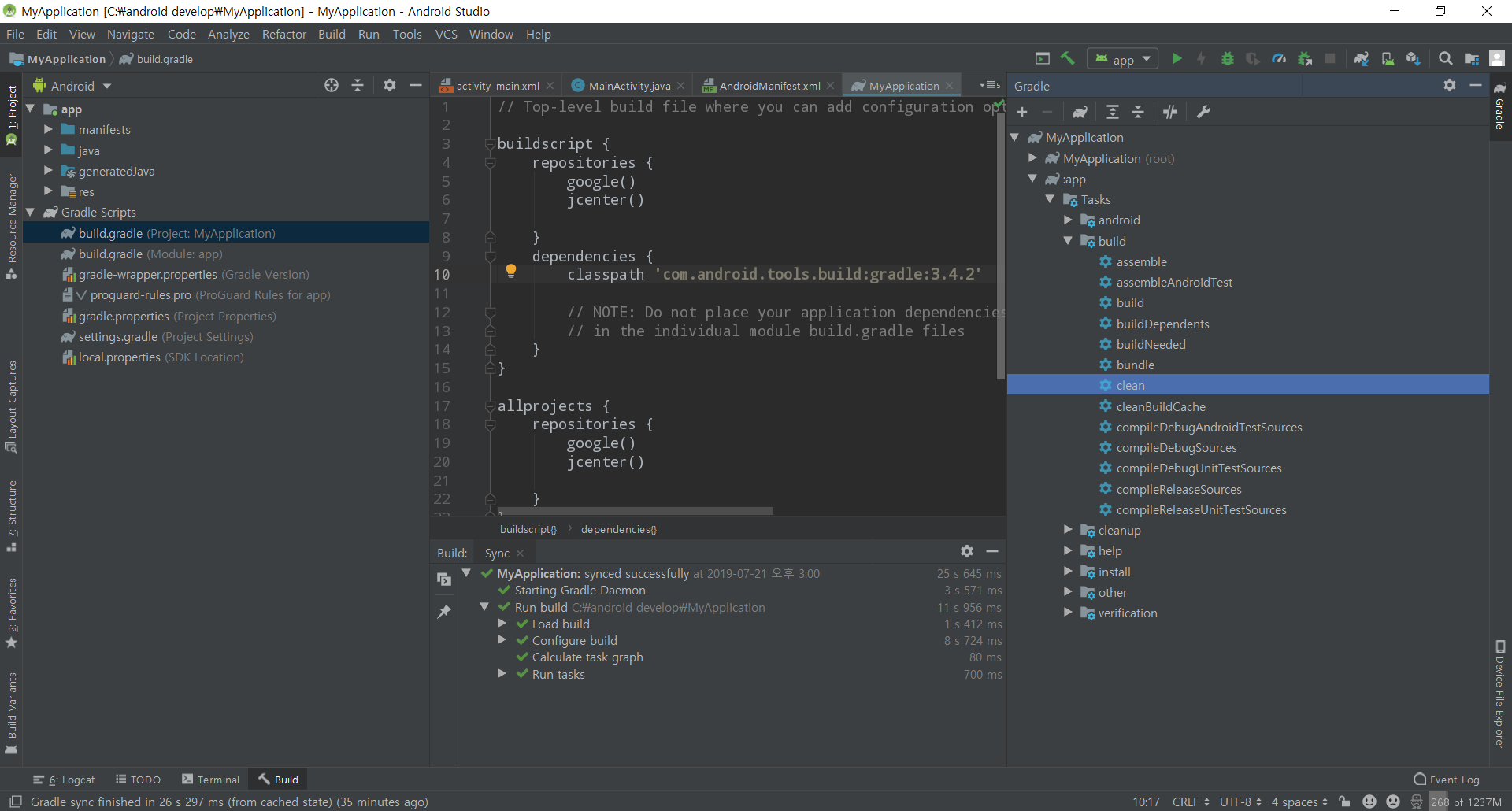
Task: Click the dependencies{} breadcrumb
Action: 618,529
